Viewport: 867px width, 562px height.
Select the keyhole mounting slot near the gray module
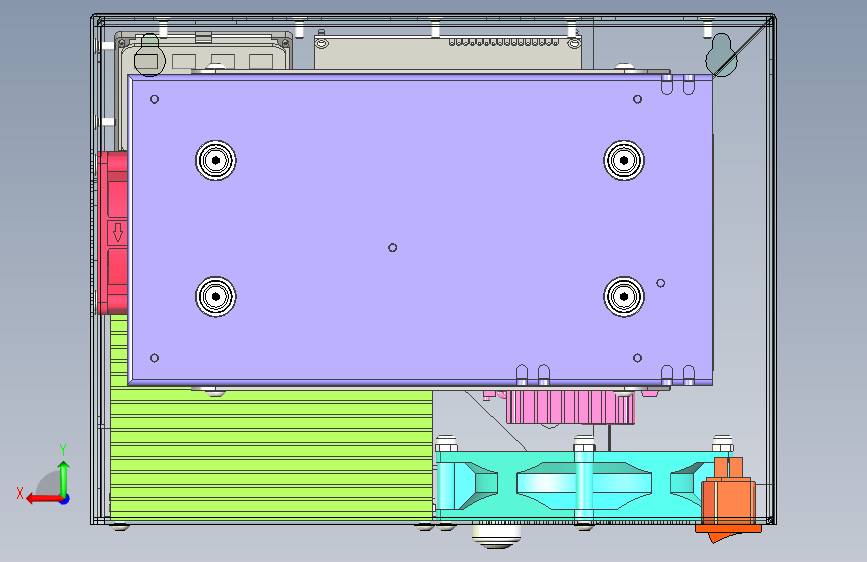150,54
